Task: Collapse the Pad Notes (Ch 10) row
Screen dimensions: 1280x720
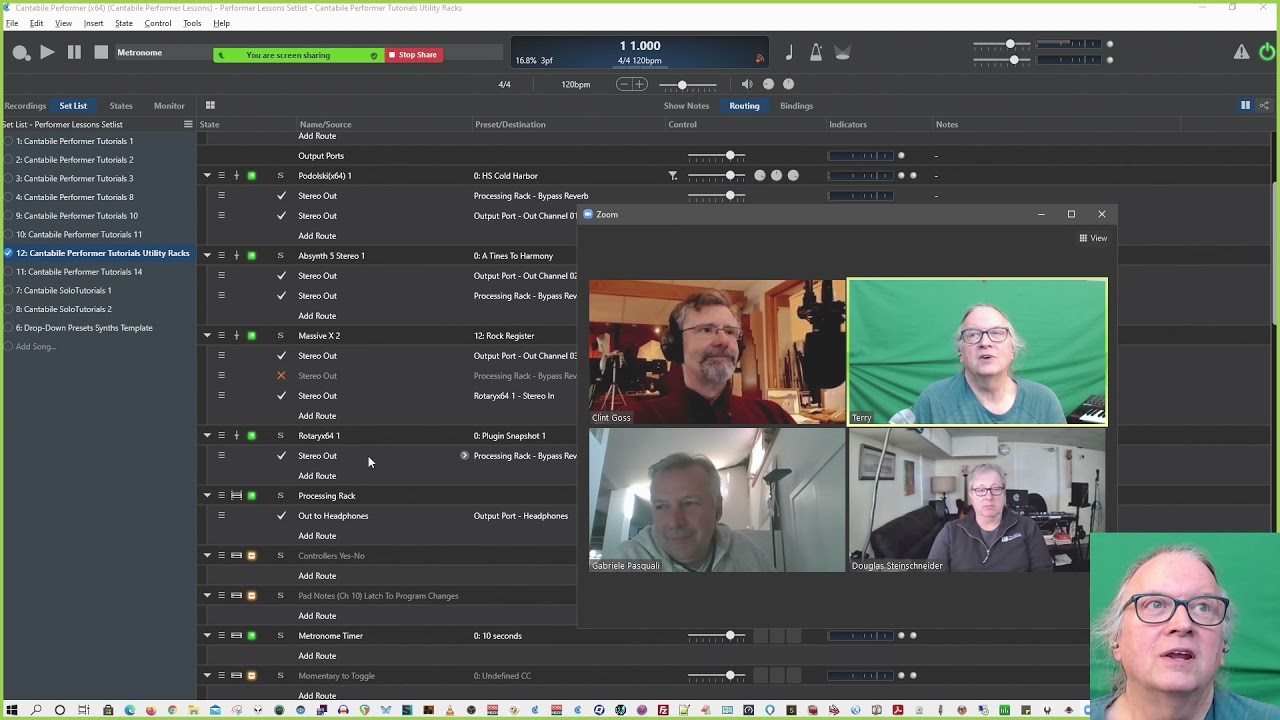Action: click(x=207, y=596)
